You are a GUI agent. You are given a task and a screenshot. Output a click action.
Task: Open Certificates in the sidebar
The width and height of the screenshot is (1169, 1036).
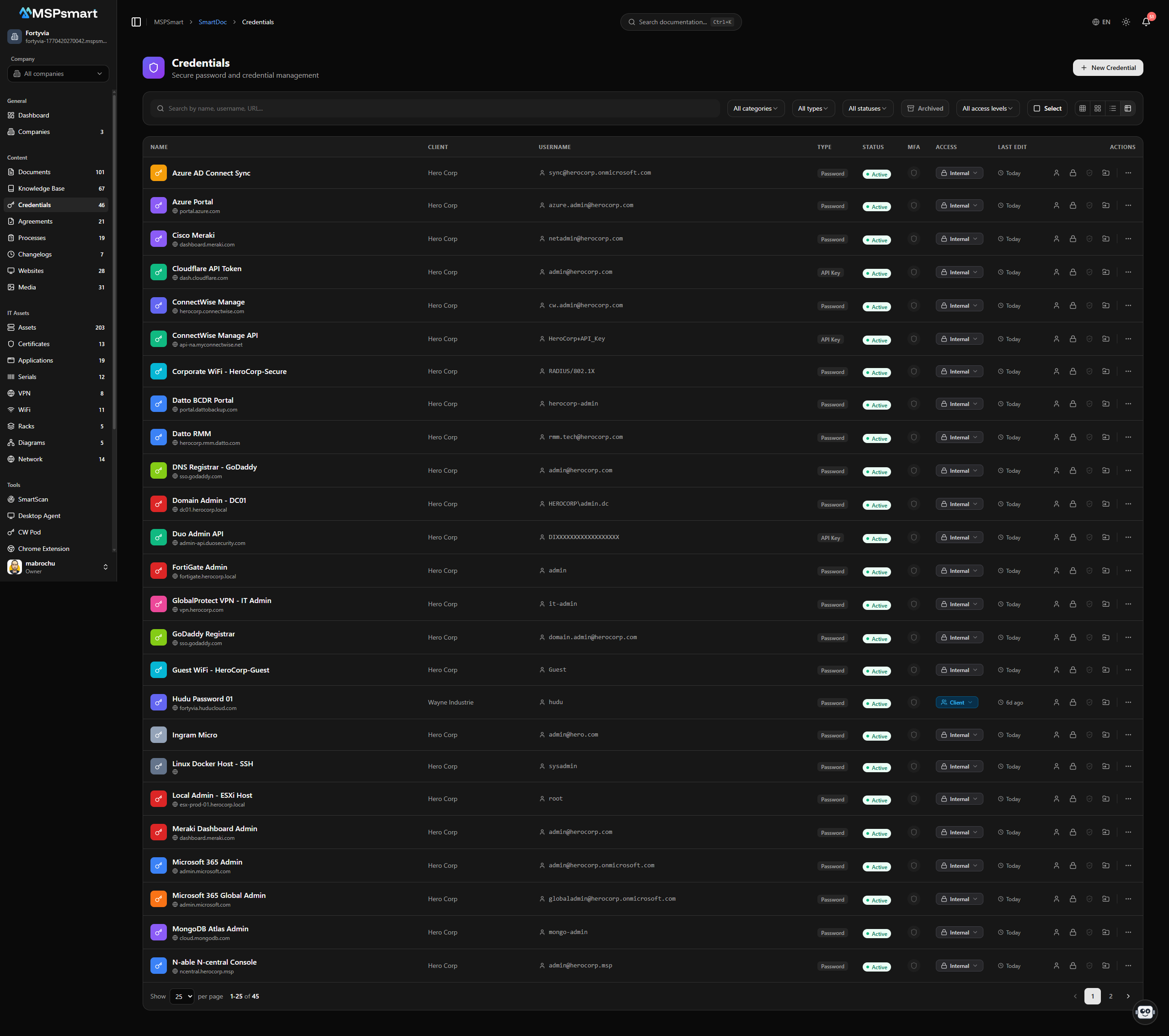coord(34,344)
